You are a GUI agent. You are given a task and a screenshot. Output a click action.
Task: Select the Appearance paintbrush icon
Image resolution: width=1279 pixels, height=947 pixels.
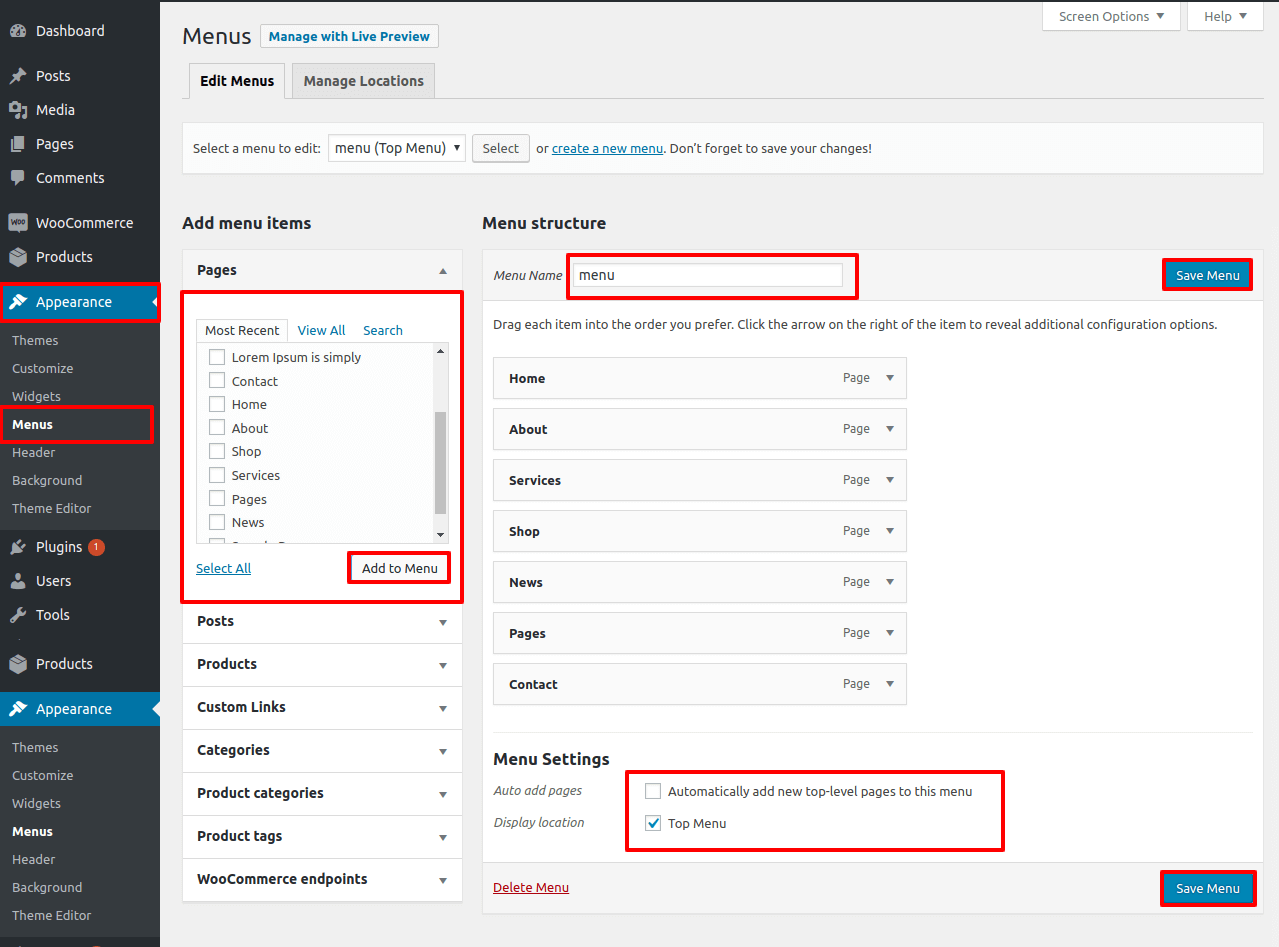pyautogui.click(x=19, y=302)
